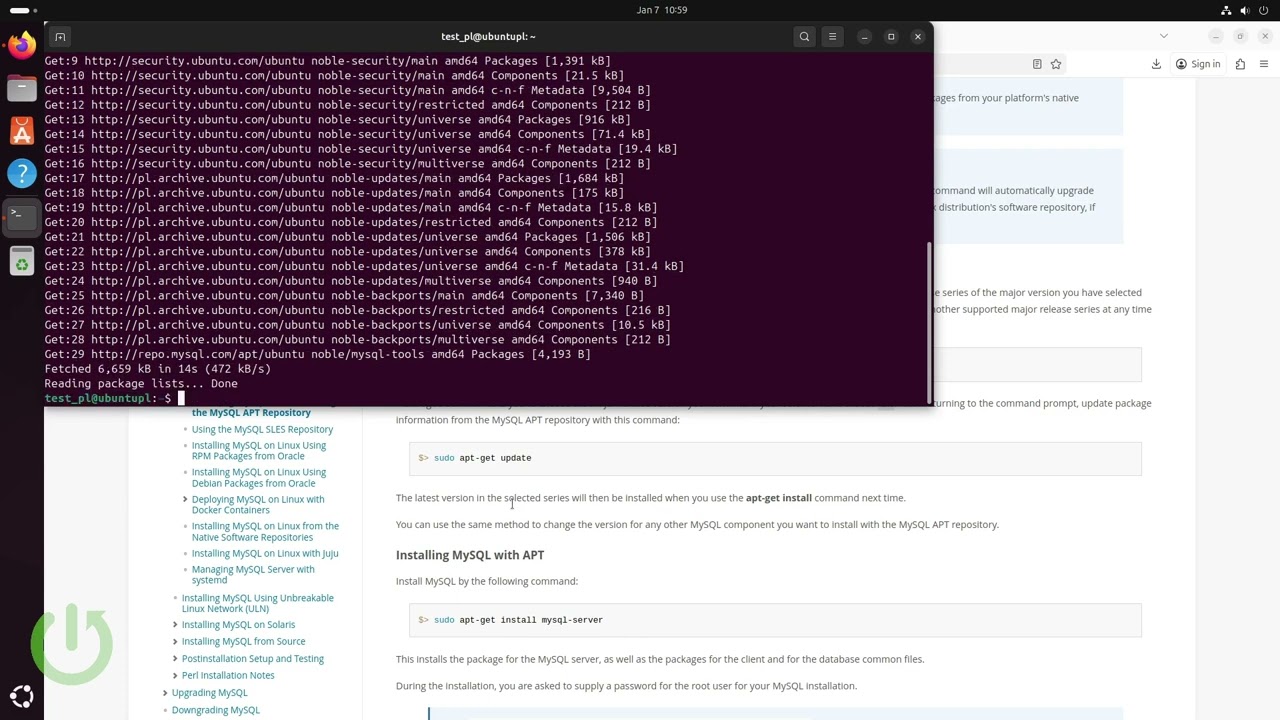Click the 'Installing MySQL with APT' heading
This screenshot has width=1280, height=720.
coord(470,555)
